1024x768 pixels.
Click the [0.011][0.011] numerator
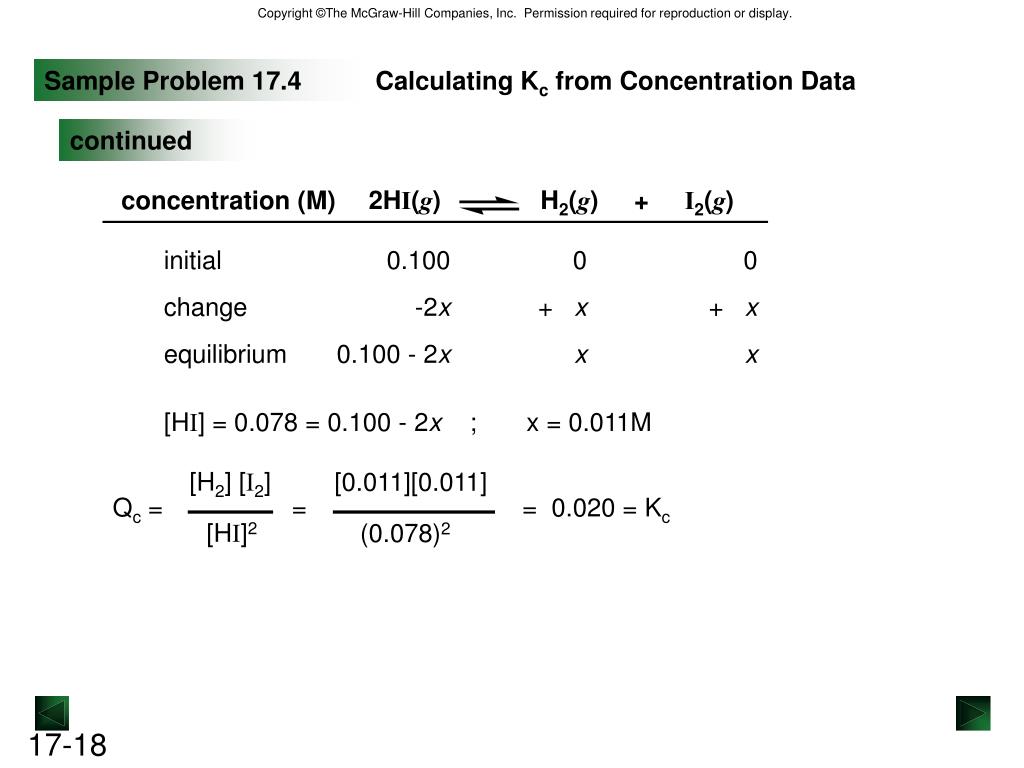pyautogui.click(x=411, y=483)
